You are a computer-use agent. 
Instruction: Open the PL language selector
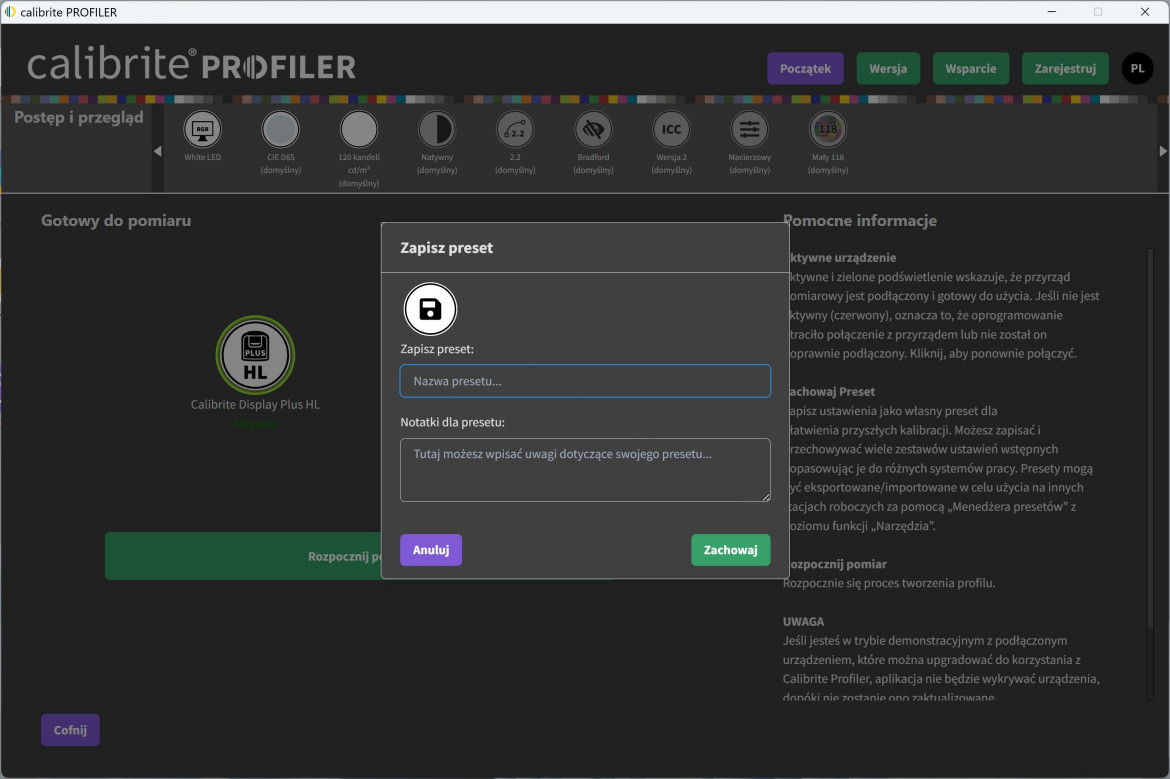click(x=1137, y=69)
